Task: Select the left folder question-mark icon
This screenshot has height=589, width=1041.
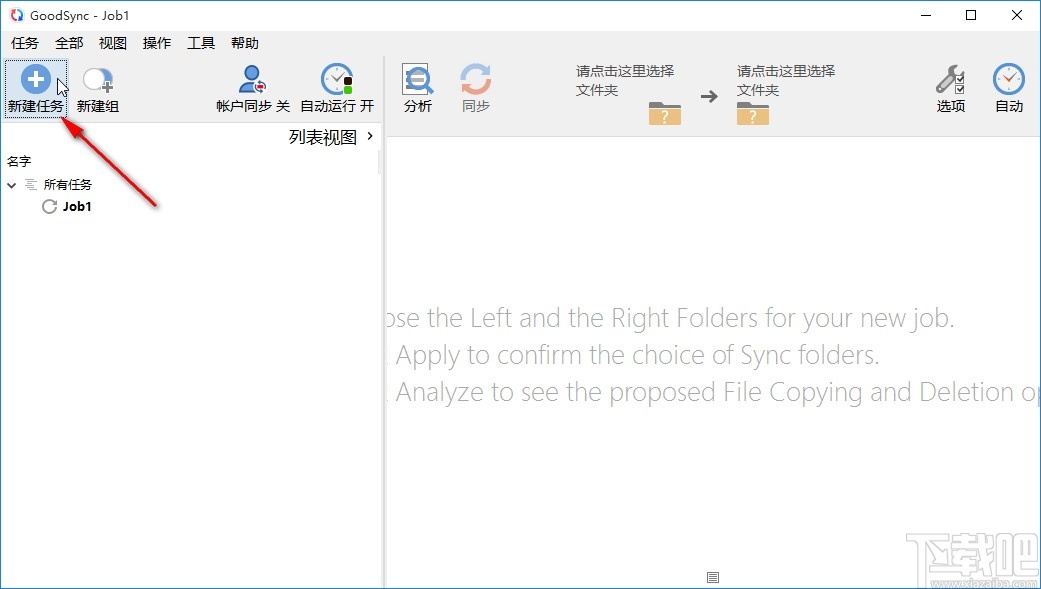Action: tap(665, 113)
